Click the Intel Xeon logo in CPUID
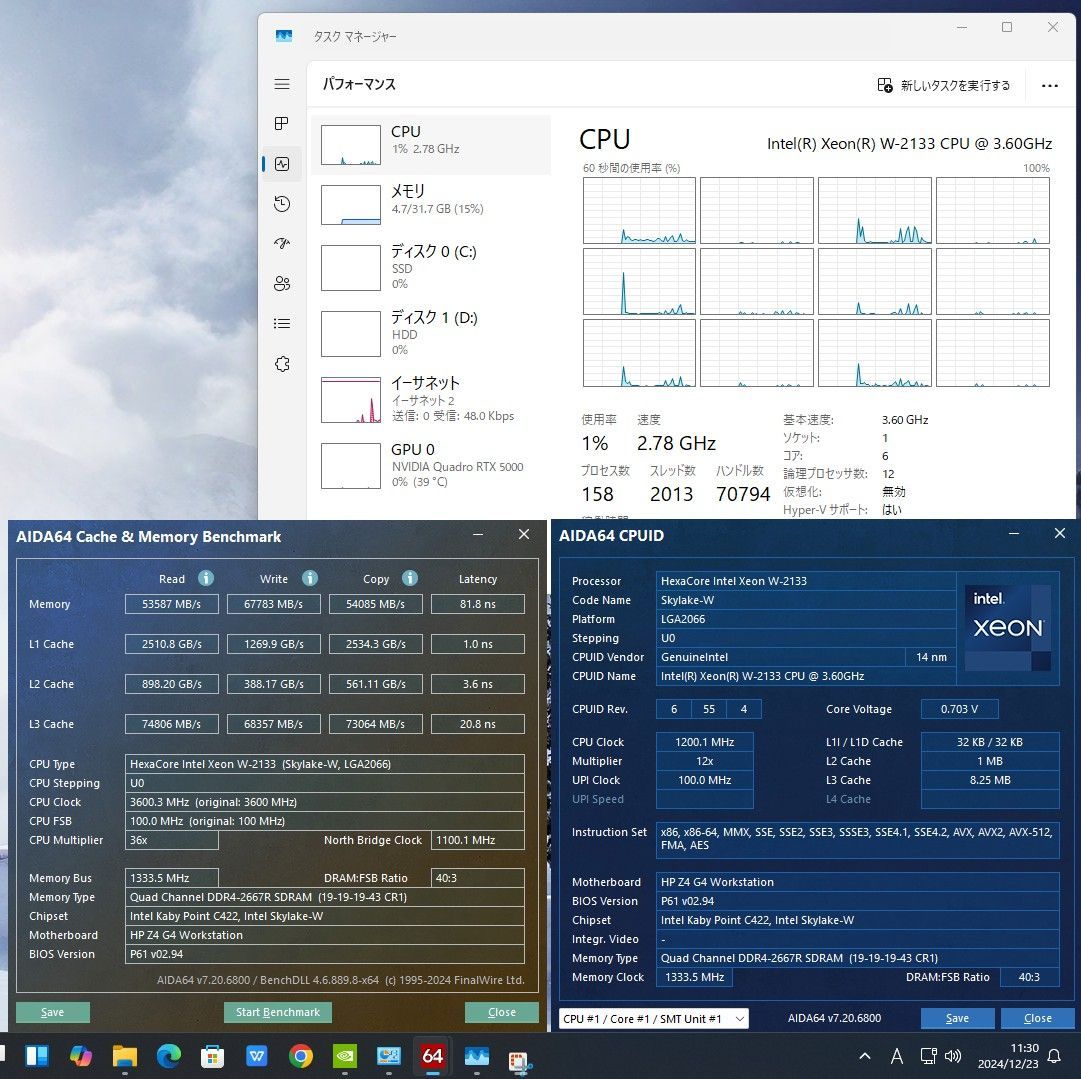 [x=1007, y=627]
